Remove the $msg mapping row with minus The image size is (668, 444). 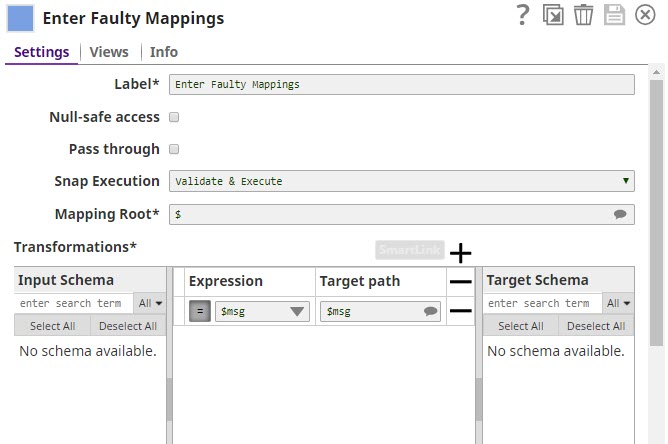[460, 311]
